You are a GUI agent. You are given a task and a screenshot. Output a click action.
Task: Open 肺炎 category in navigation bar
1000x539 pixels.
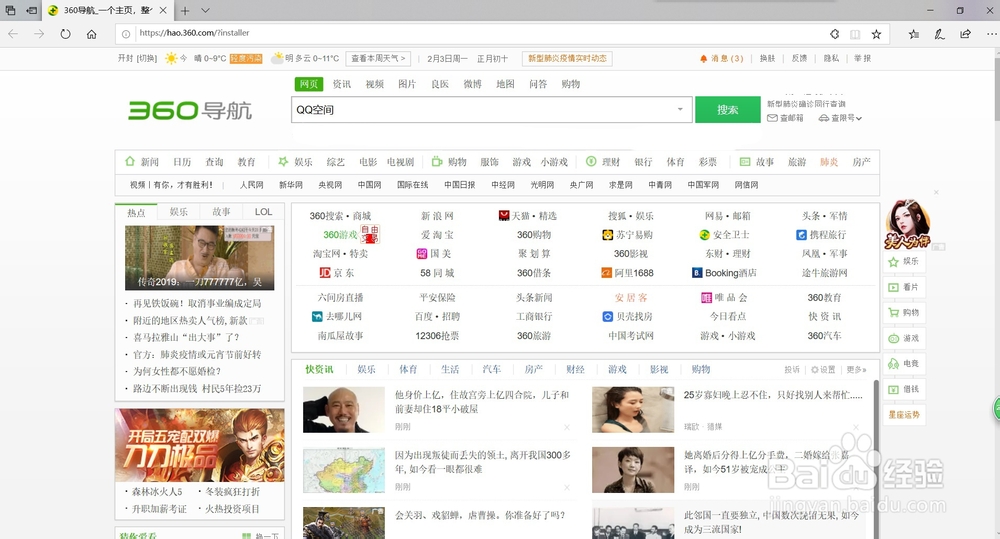pos(828,162)
